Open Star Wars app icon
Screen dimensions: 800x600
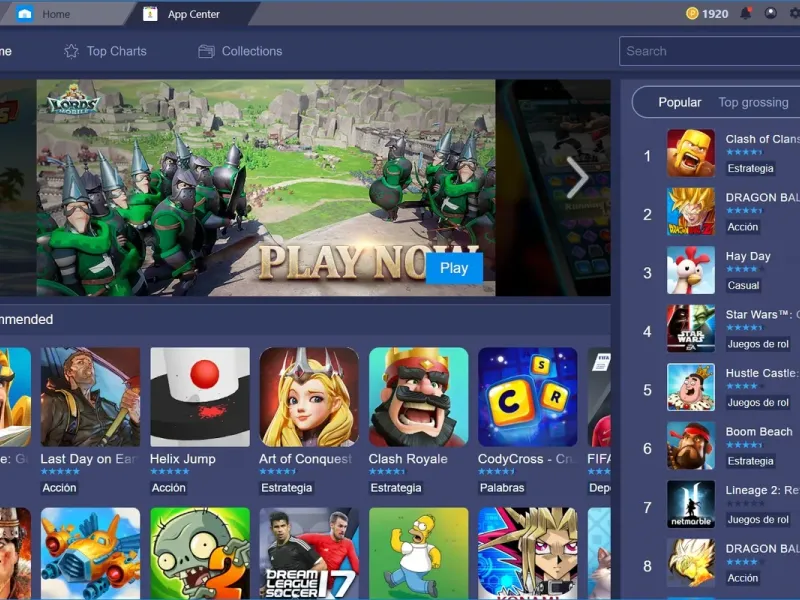click(691, 329)
